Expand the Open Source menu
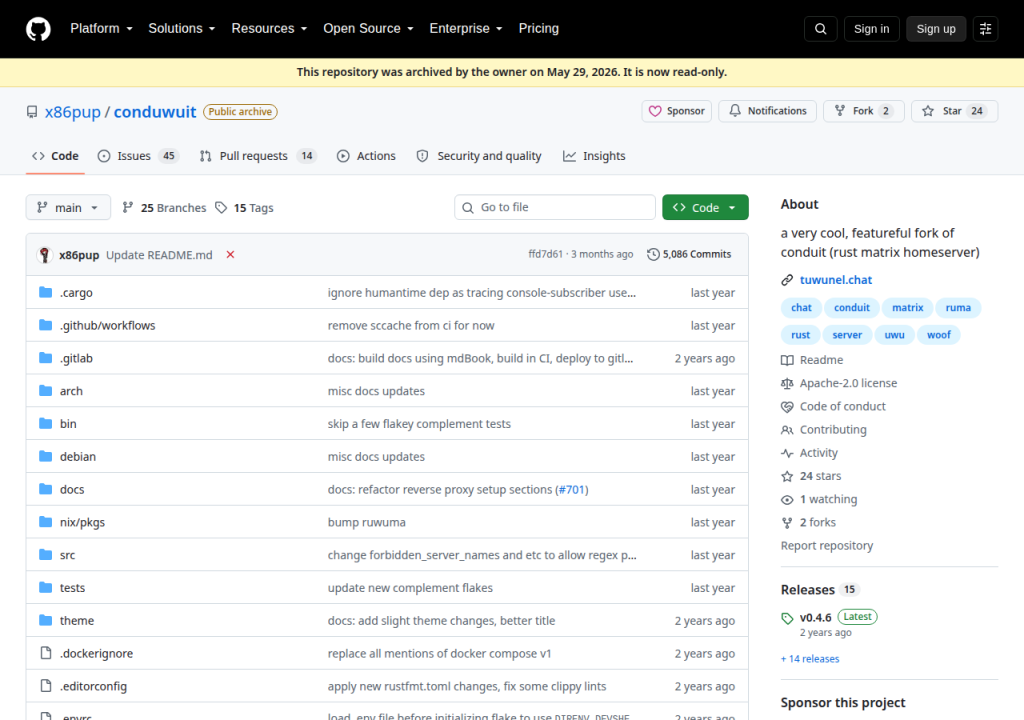1024x720 pixels. click(368, 29)
